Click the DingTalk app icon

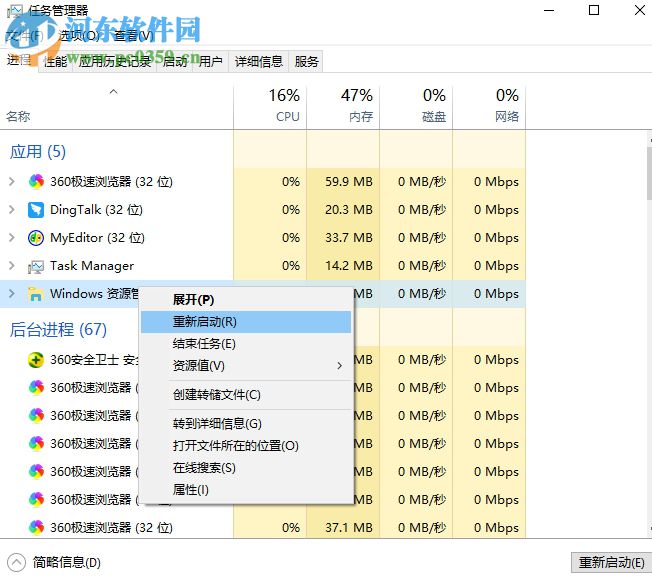coord(36,210)
